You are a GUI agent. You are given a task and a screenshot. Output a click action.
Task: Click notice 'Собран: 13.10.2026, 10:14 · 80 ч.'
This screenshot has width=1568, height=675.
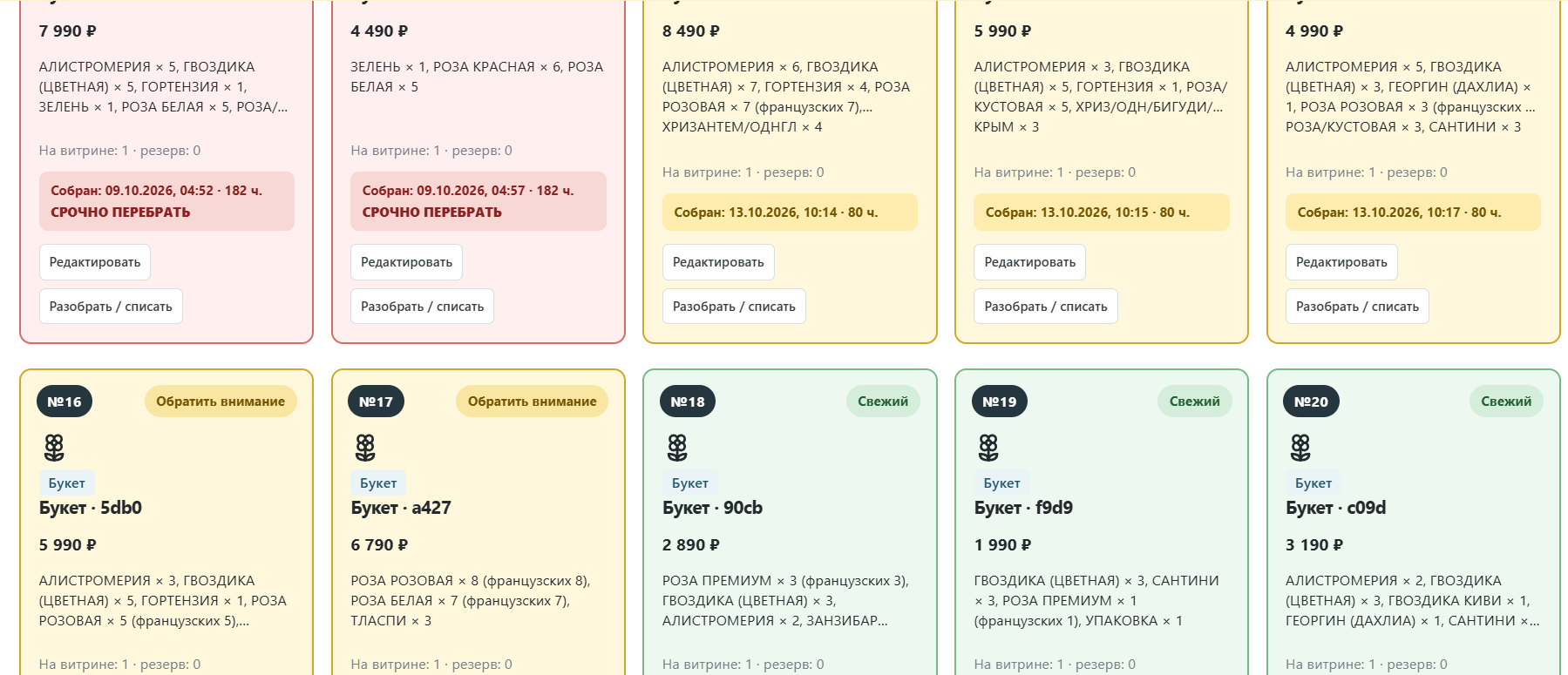[x=790, y=213]
